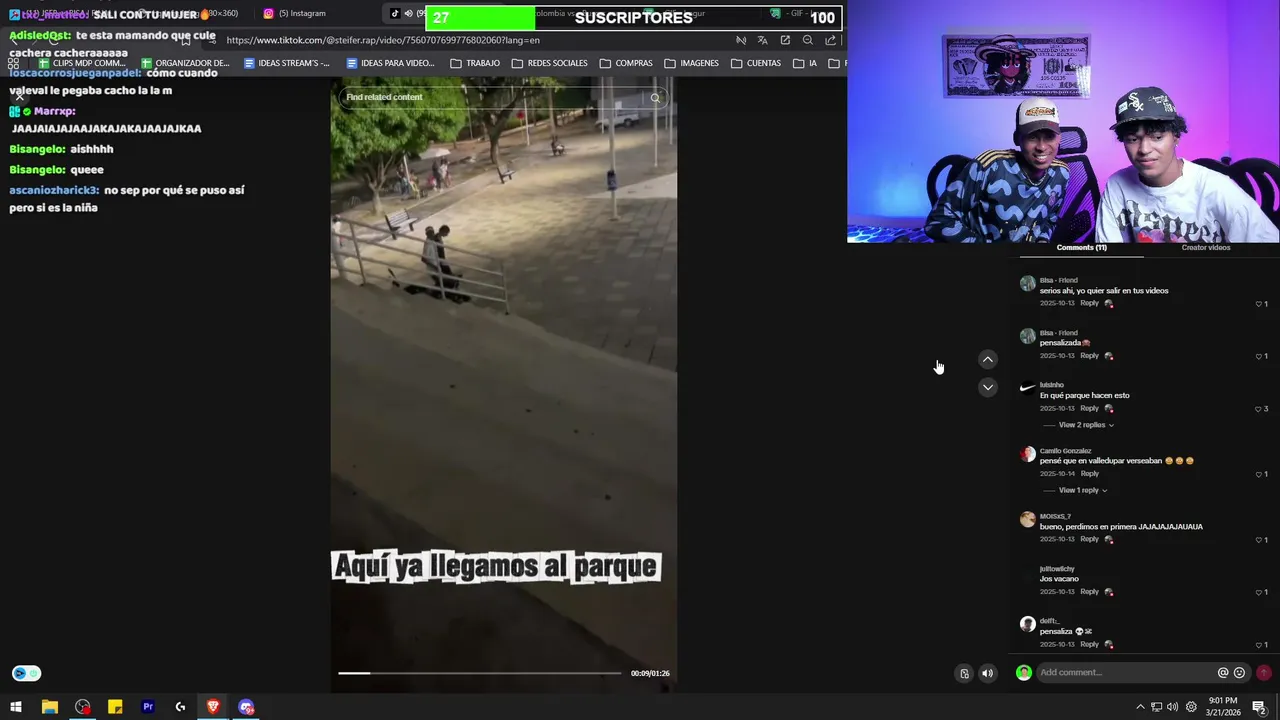Like luisinho's comment with 3 likes
Image resolution: width=1280 pixels, height=720 pixels.
[1259, 409]
